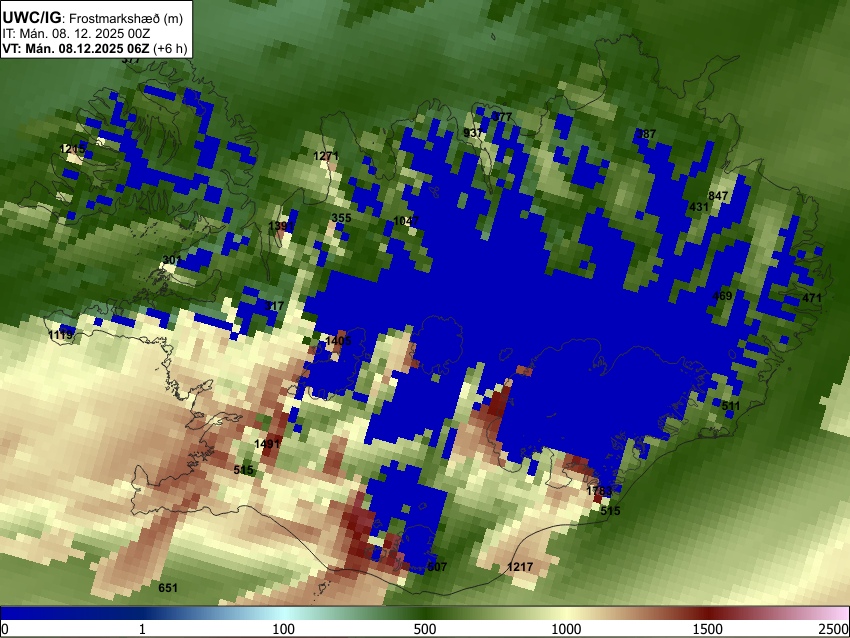
Task: Click the 507 map value
Action: coord(437,566)
